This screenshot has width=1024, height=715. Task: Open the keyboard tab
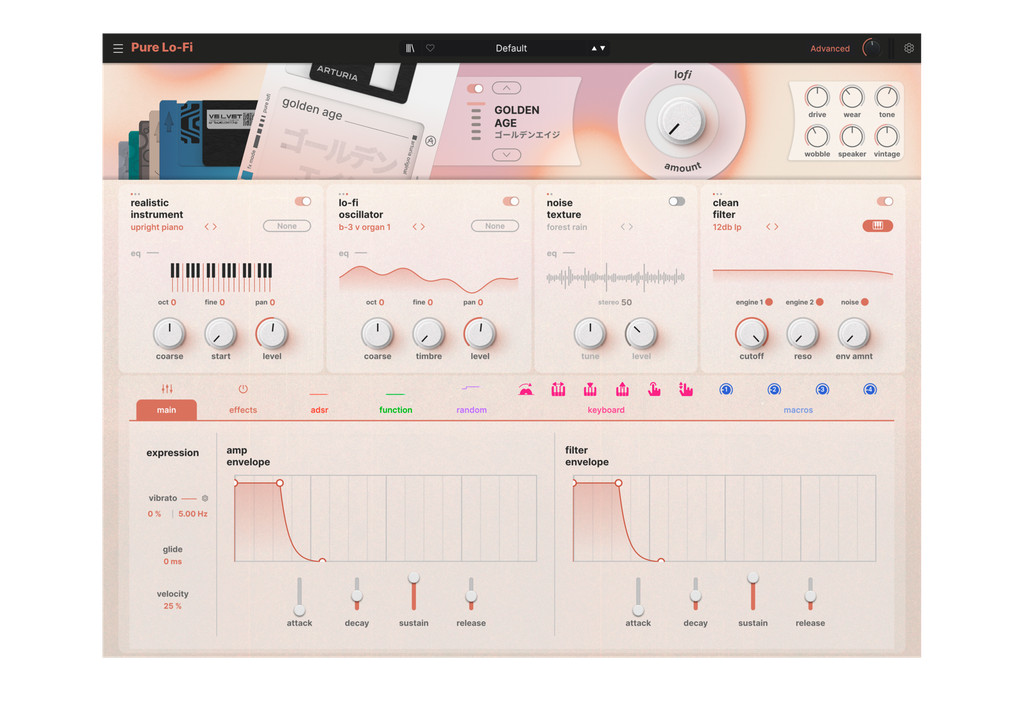[606, 410]
